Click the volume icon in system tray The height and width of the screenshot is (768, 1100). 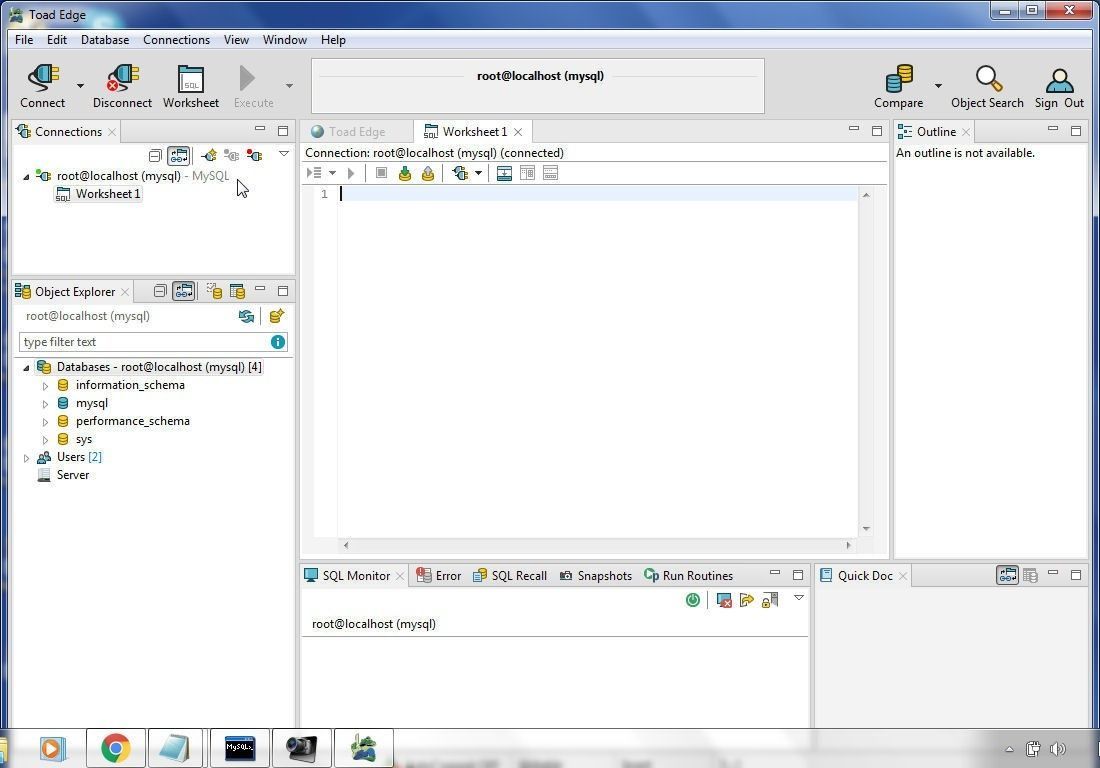[x=1057, y=749]
